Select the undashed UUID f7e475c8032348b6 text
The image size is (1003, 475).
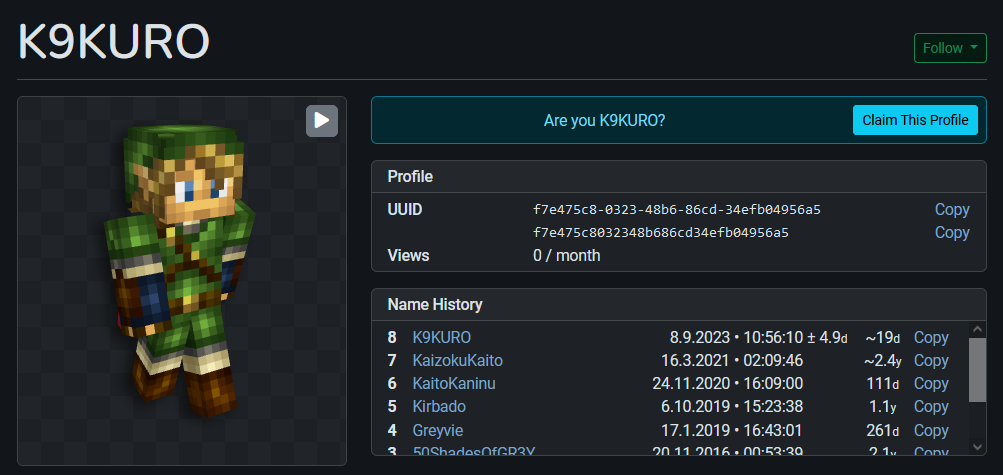pyautogui.click(x=661, y=233)
